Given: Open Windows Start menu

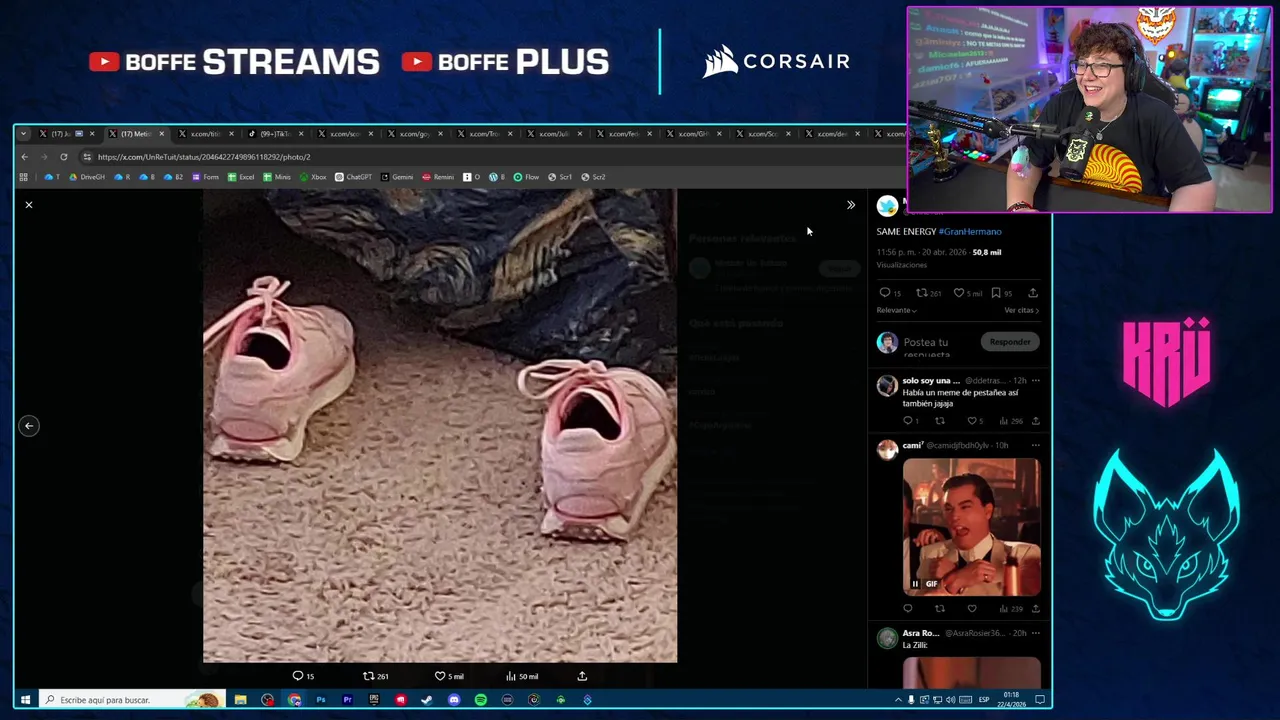Looking at the screenshot, I should (26, 700).
